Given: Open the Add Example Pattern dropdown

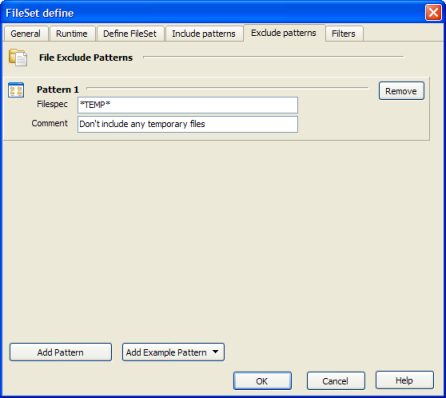Looking at the screenshot, I should [173, 352].
